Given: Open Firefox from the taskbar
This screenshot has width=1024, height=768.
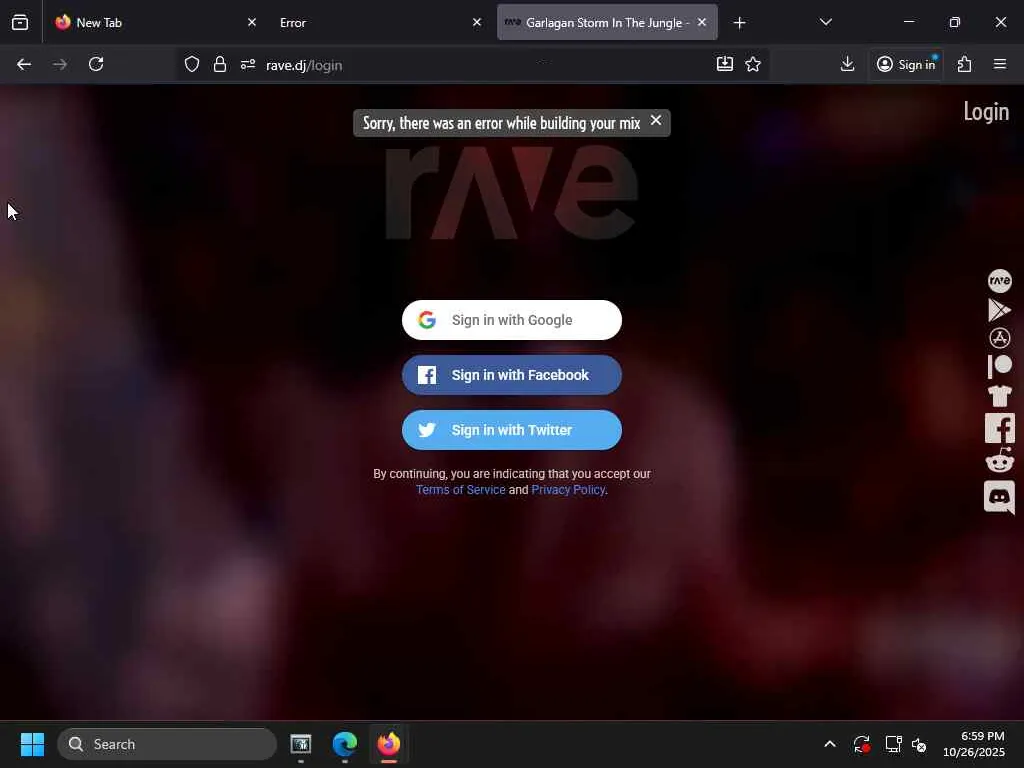Looking at the screenshot, I should (389, 744).
